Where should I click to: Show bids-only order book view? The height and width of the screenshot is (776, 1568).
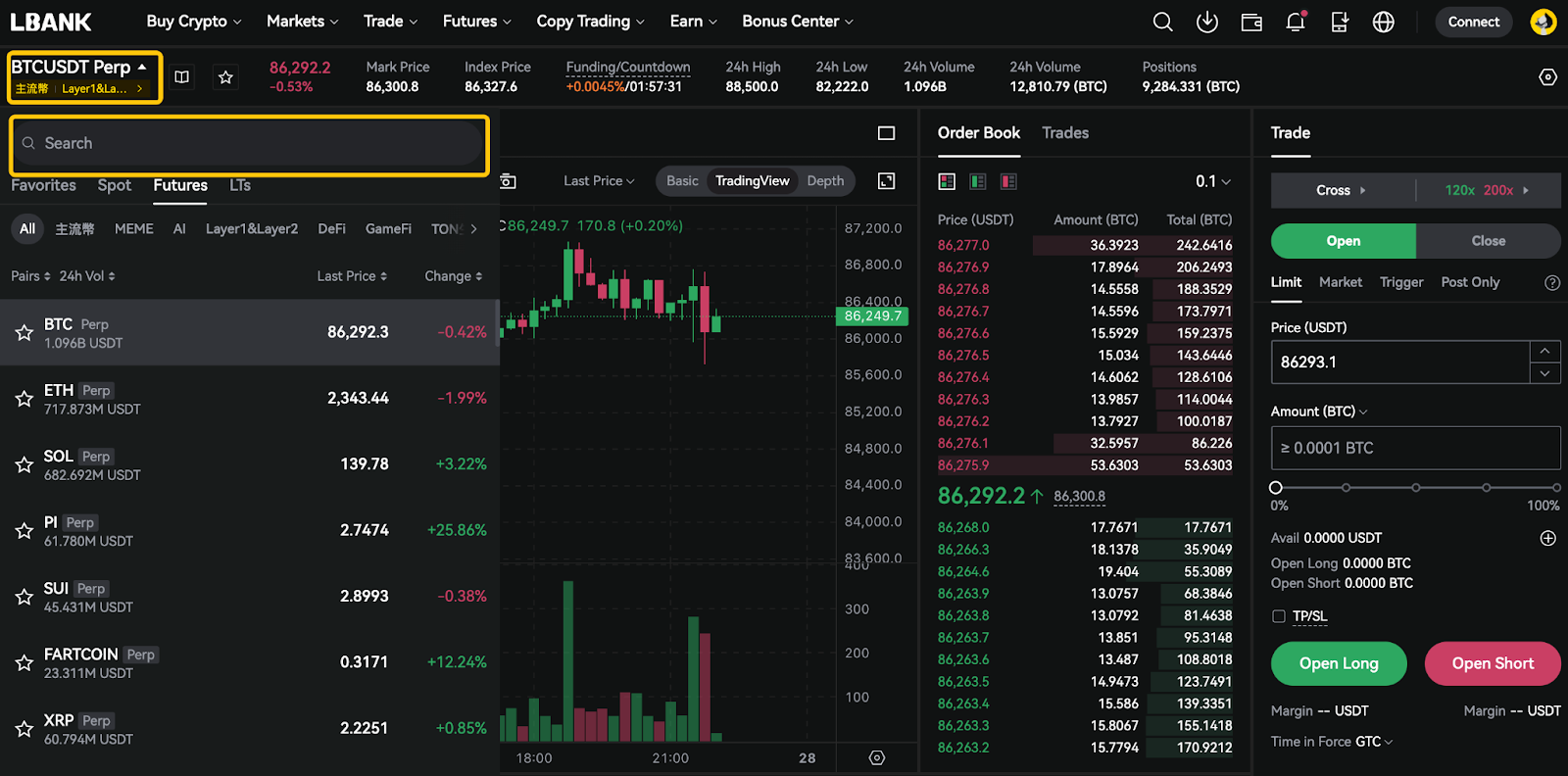[978, 181]
